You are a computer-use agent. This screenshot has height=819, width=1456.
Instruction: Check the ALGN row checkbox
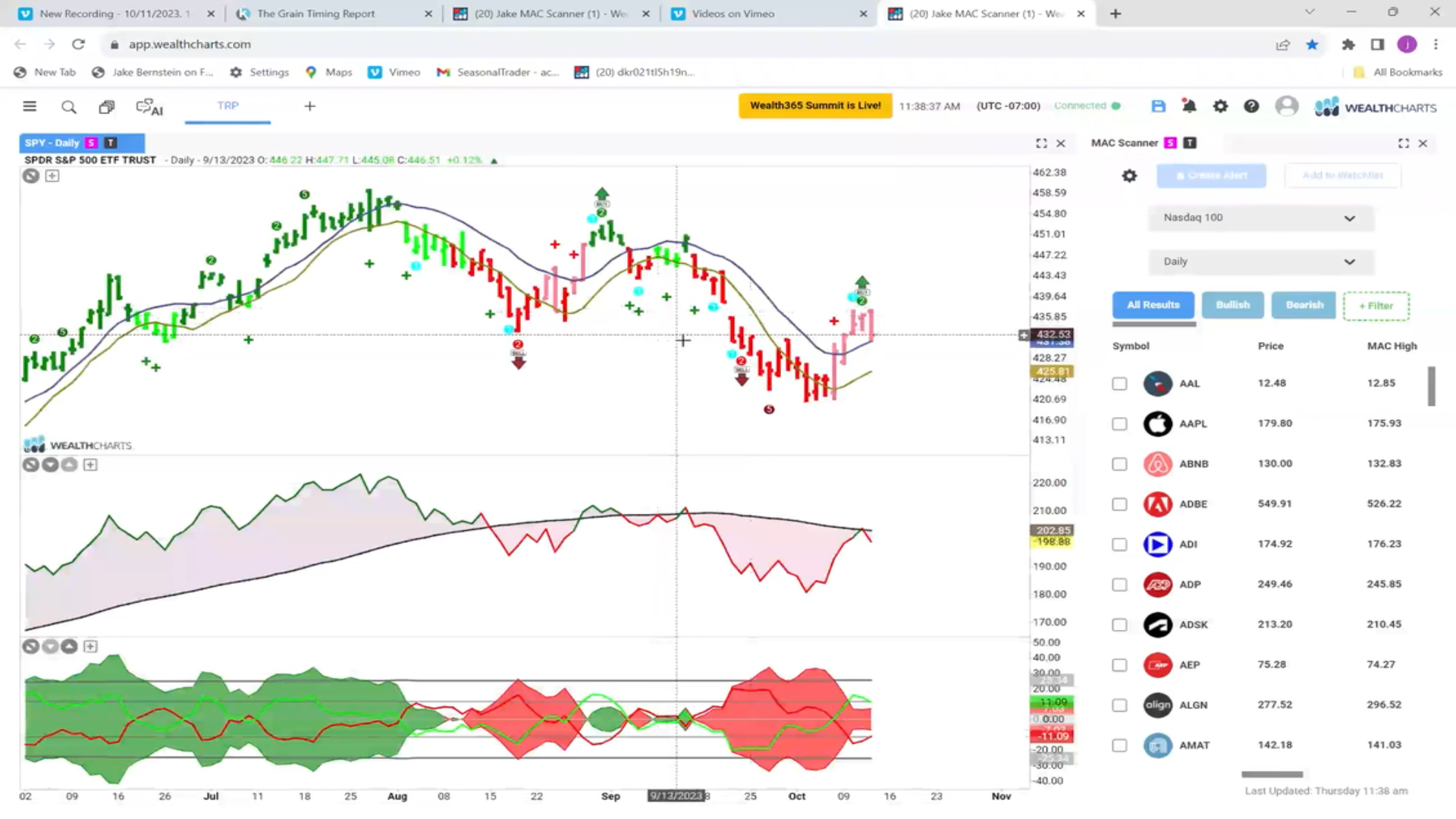click(1119, 705)
